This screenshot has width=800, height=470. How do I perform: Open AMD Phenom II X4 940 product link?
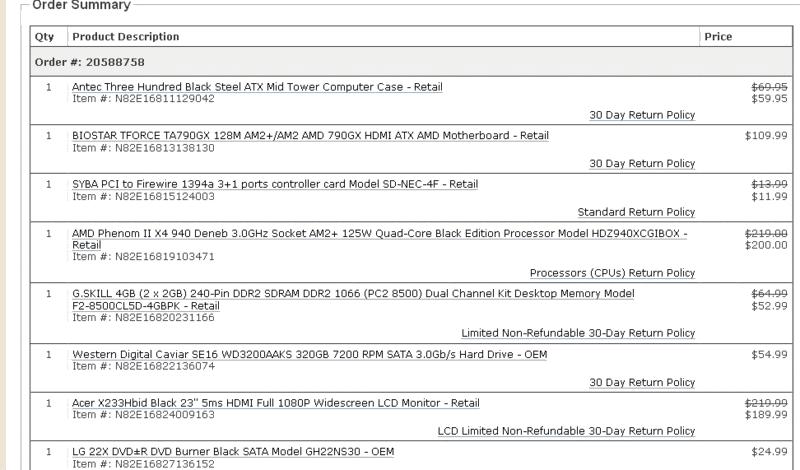(380, 239)
